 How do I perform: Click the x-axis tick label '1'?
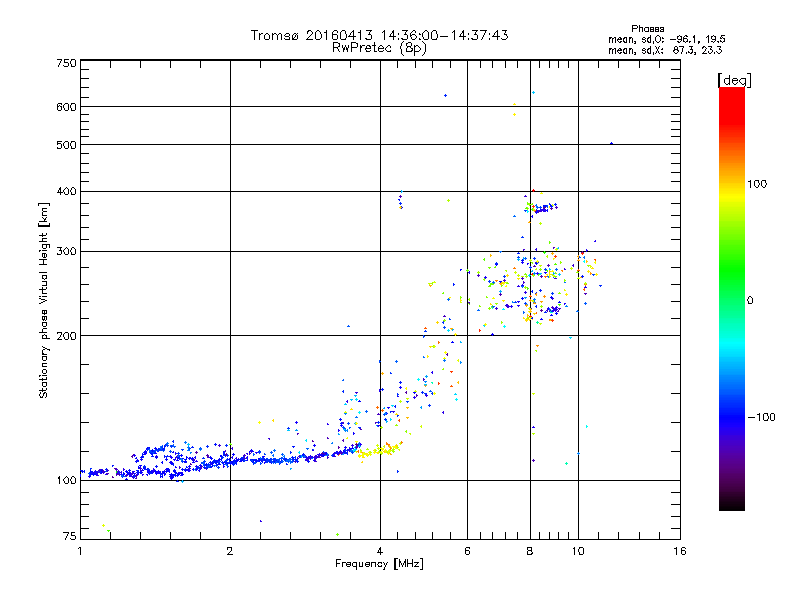[80, 551]
